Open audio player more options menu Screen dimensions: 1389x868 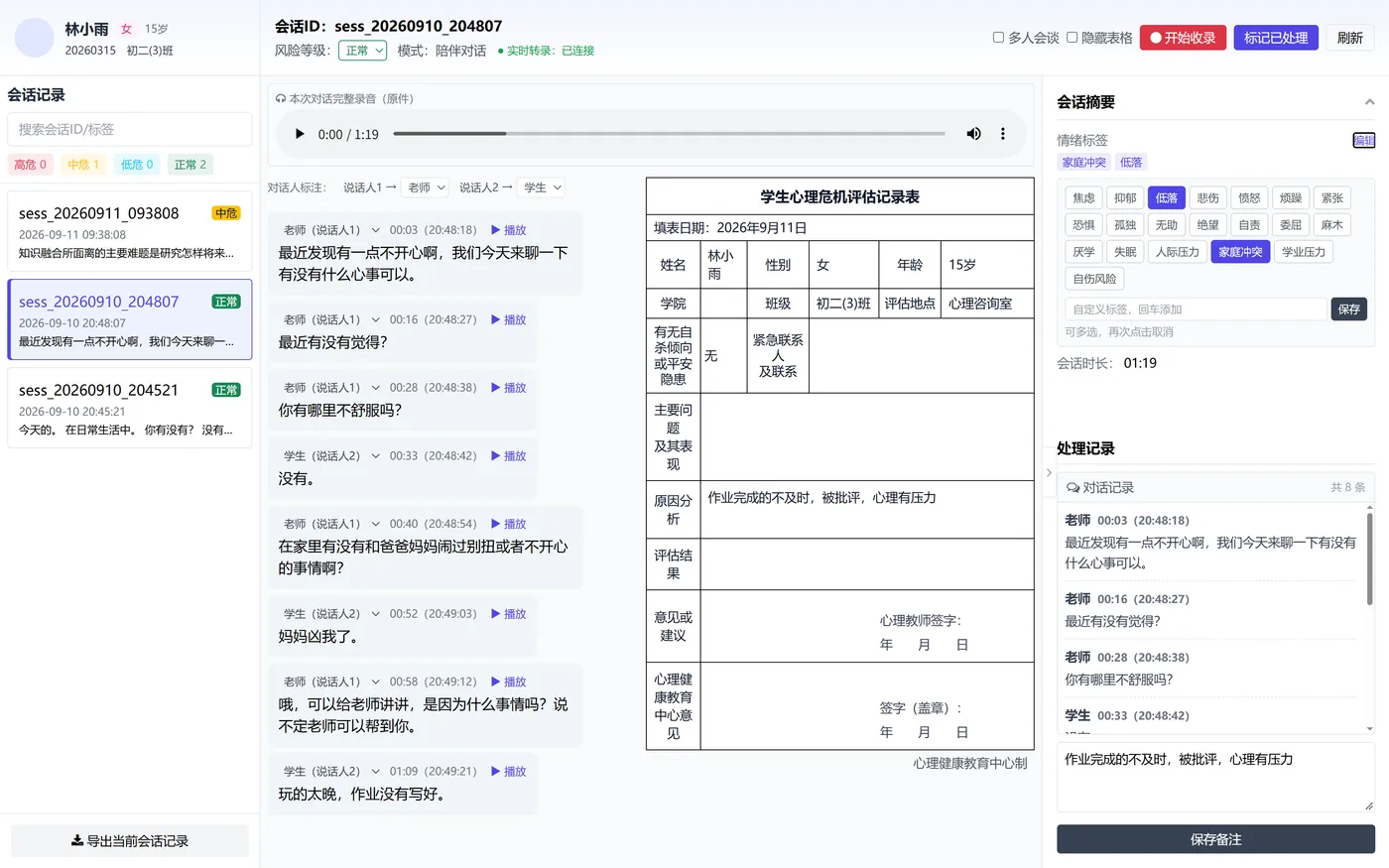1003,134
